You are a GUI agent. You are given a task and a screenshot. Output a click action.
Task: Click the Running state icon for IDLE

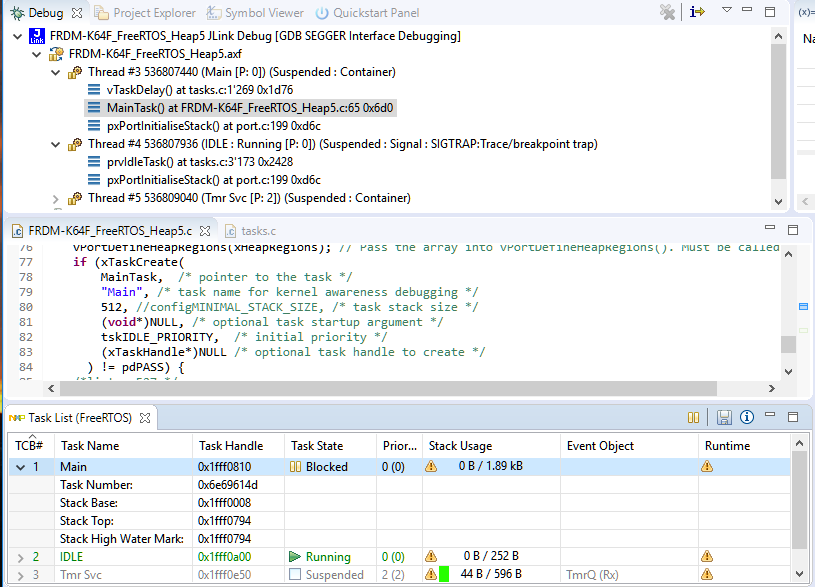[x=295, y=557]
